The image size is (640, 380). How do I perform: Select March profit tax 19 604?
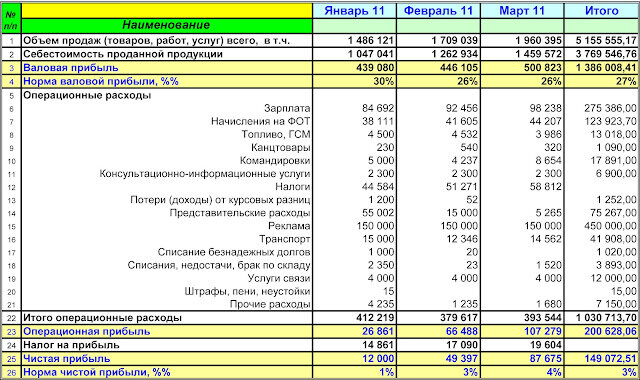(546, 345)
